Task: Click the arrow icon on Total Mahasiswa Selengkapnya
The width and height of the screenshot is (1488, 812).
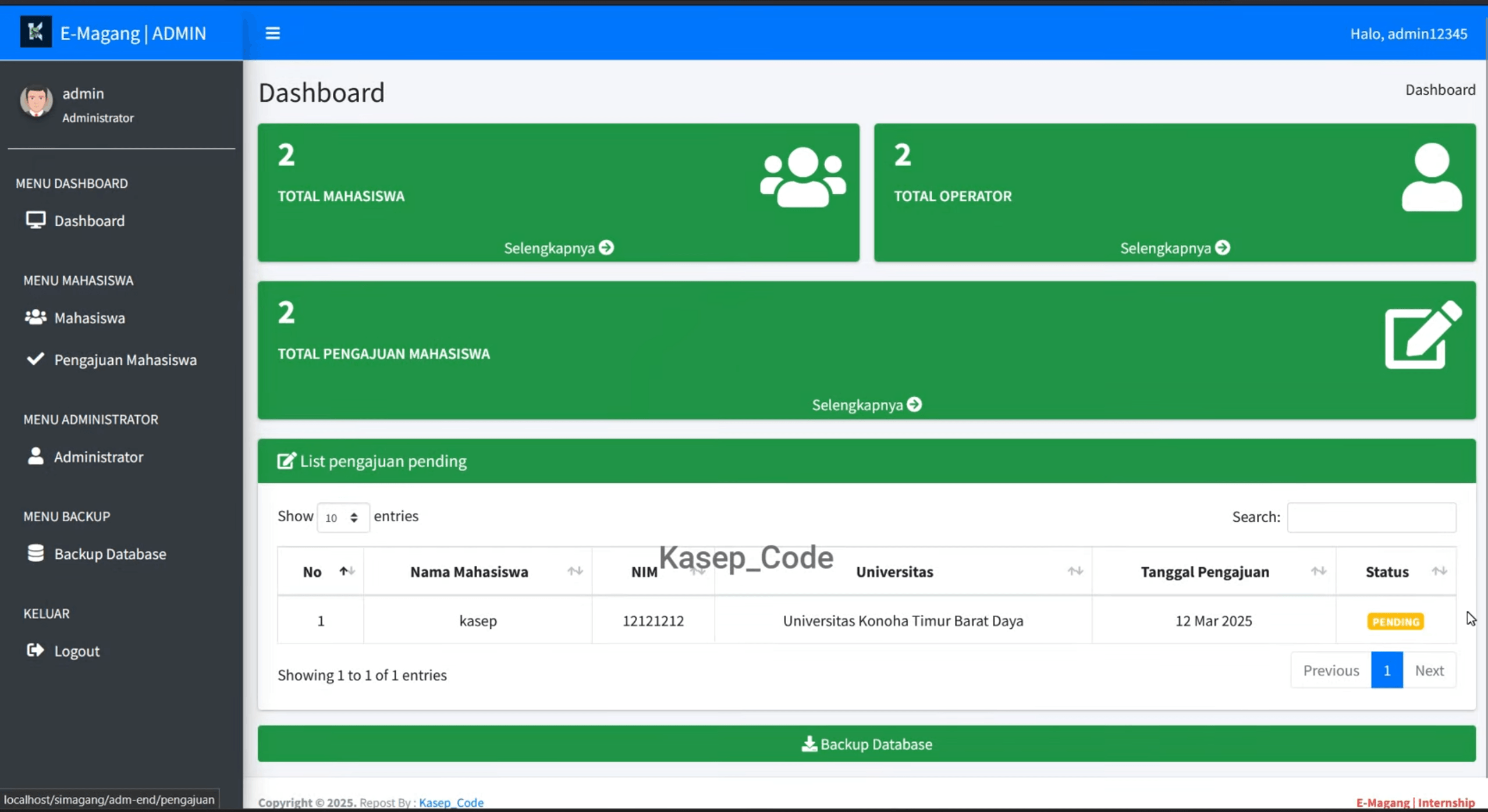Action: coord(606,248)
